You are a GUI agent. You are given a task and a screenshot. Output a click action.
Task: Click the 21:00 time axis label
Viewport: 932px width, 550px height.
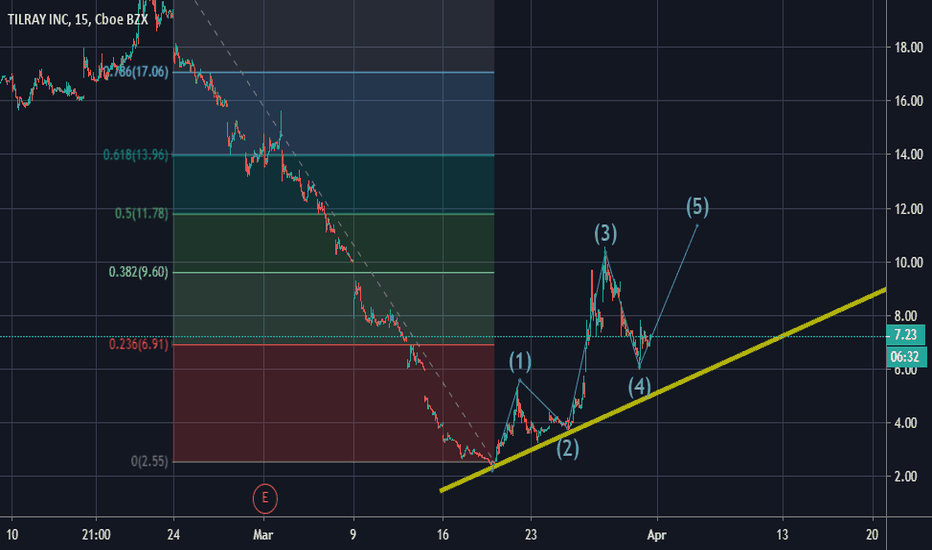point(96,535)
